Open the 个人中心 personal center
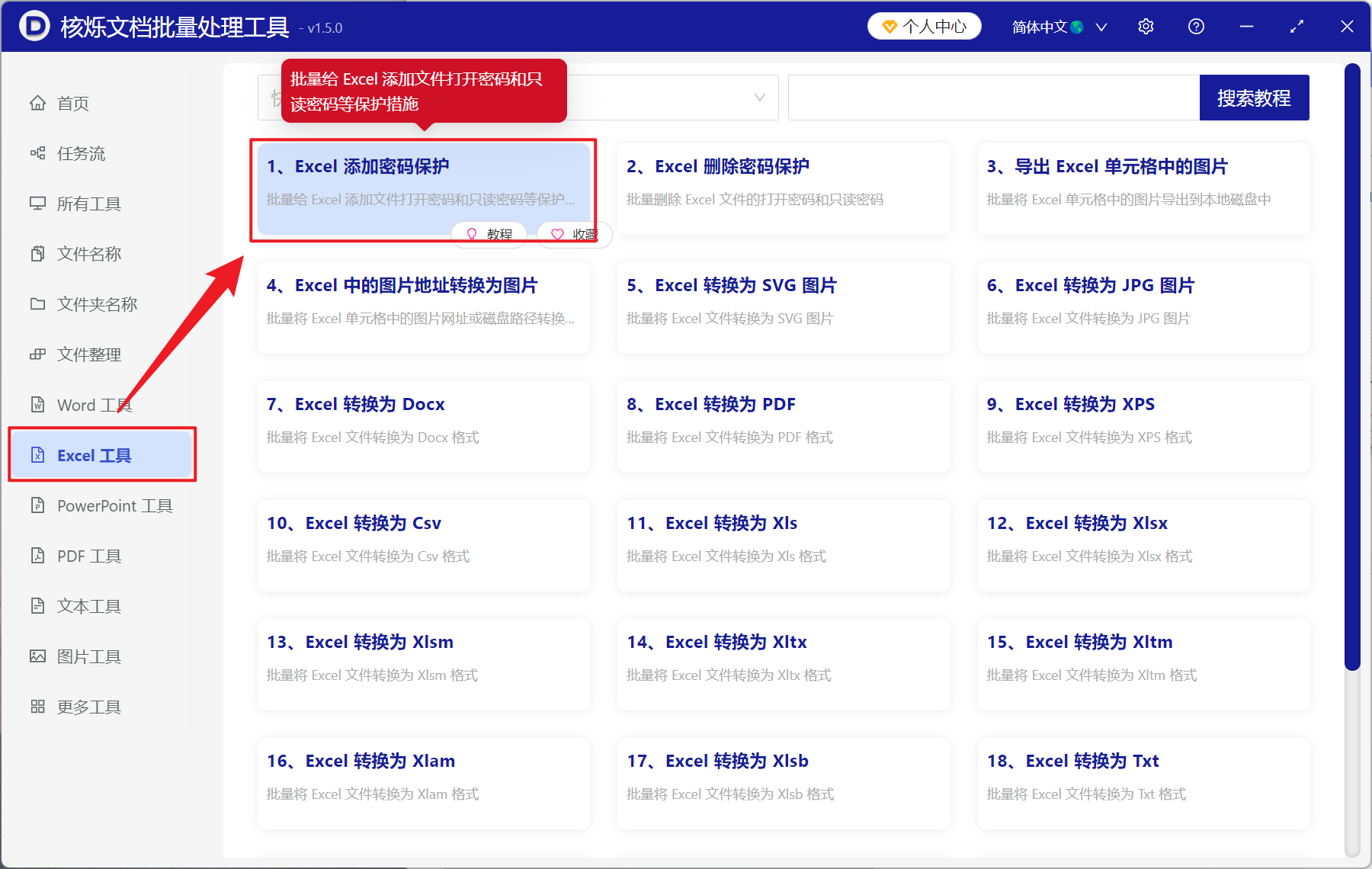 [923, 25]
